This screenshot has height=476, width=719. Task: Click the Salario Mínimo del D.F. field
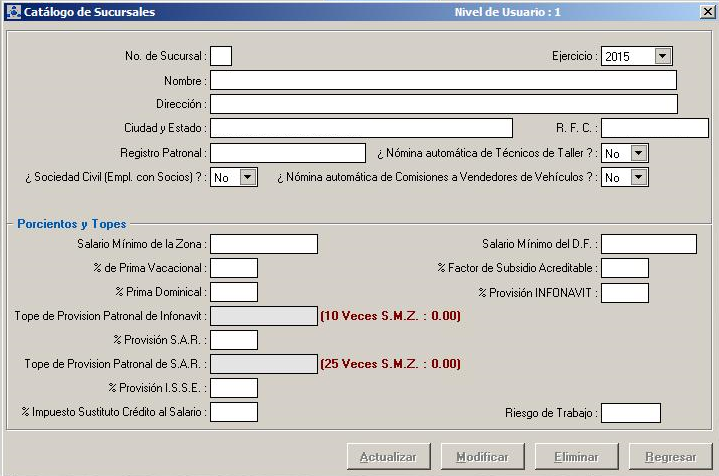tap(648, 244)
